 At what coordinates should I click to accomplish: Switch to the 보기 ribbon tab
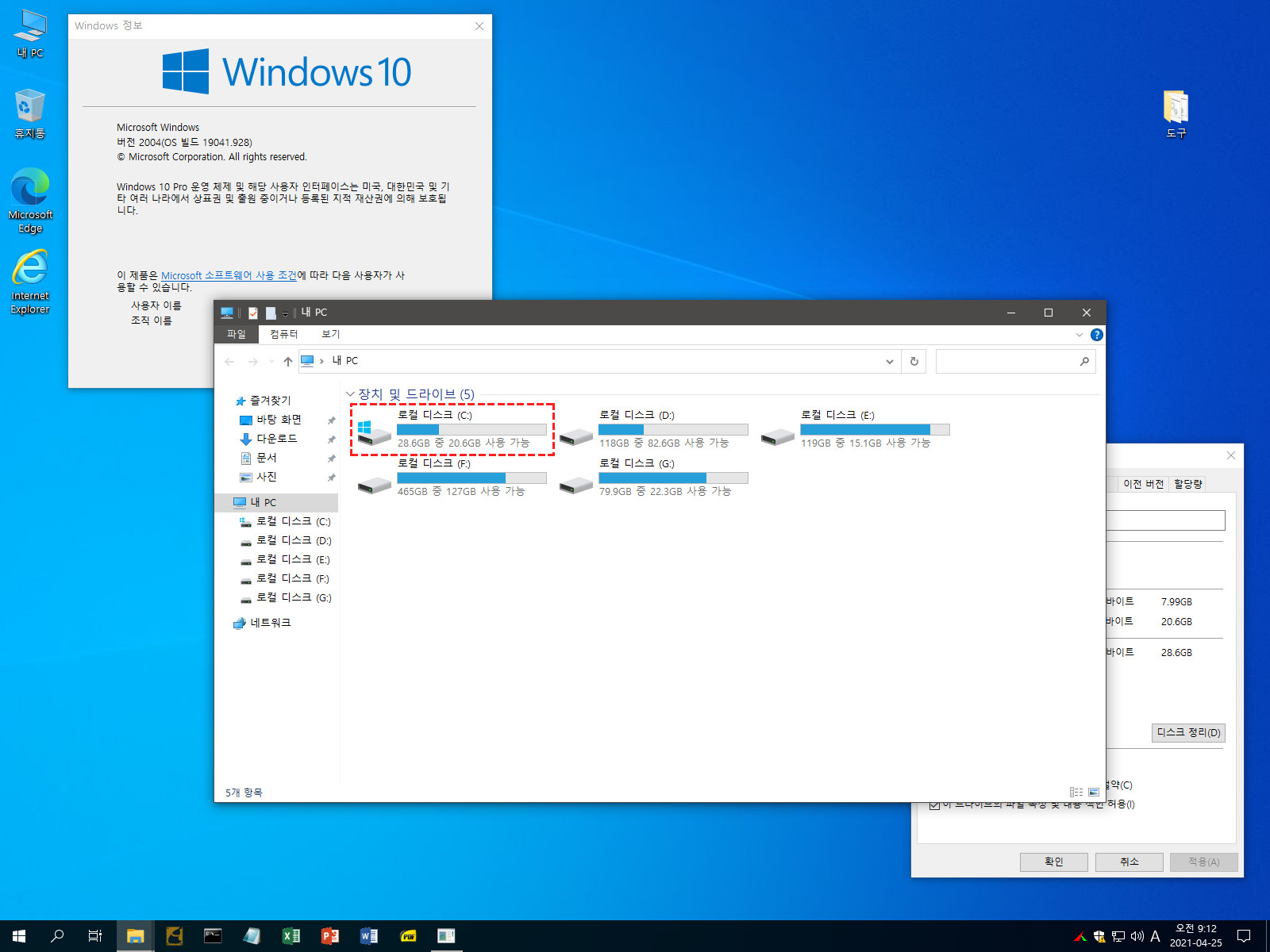(x=331, y=334)
